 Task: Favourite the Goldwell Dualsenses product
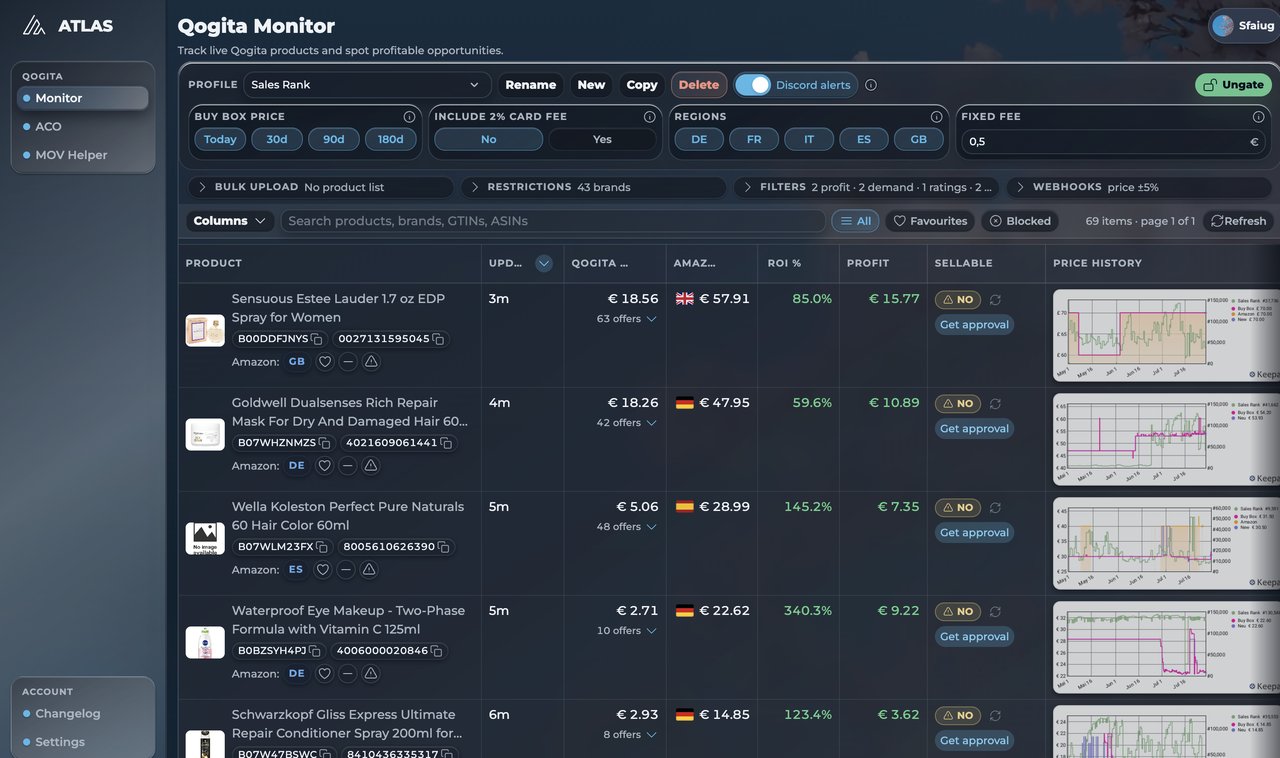325,466
